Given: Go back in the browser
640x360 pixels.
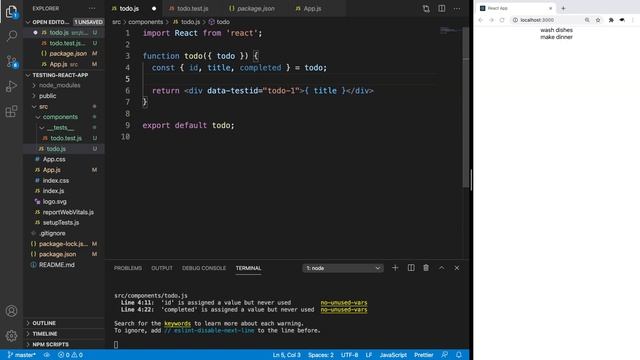Looking at the screenshot, I should click(x=480, y=20).
